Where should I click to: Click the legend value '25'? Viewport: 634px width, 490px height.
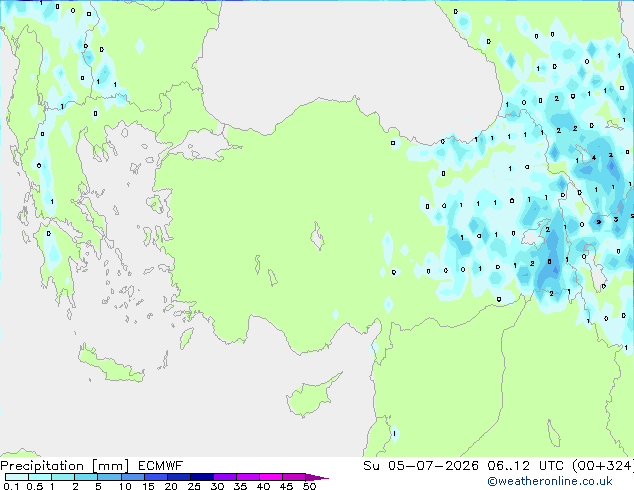[x=194, y=486]
